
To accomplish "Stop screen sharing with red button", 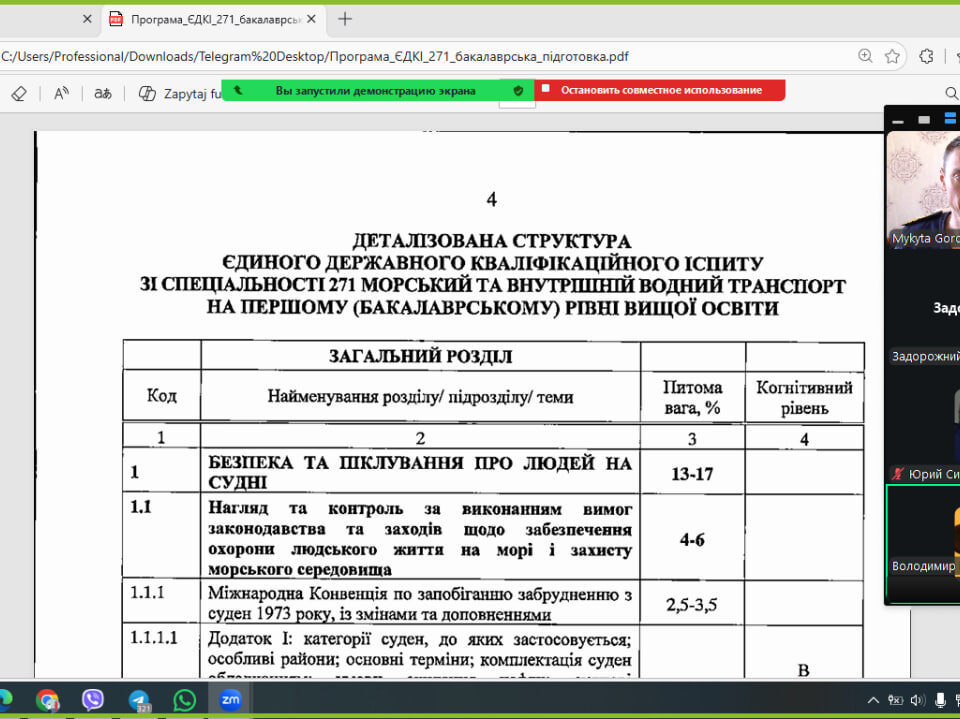I will click(659, 91).
